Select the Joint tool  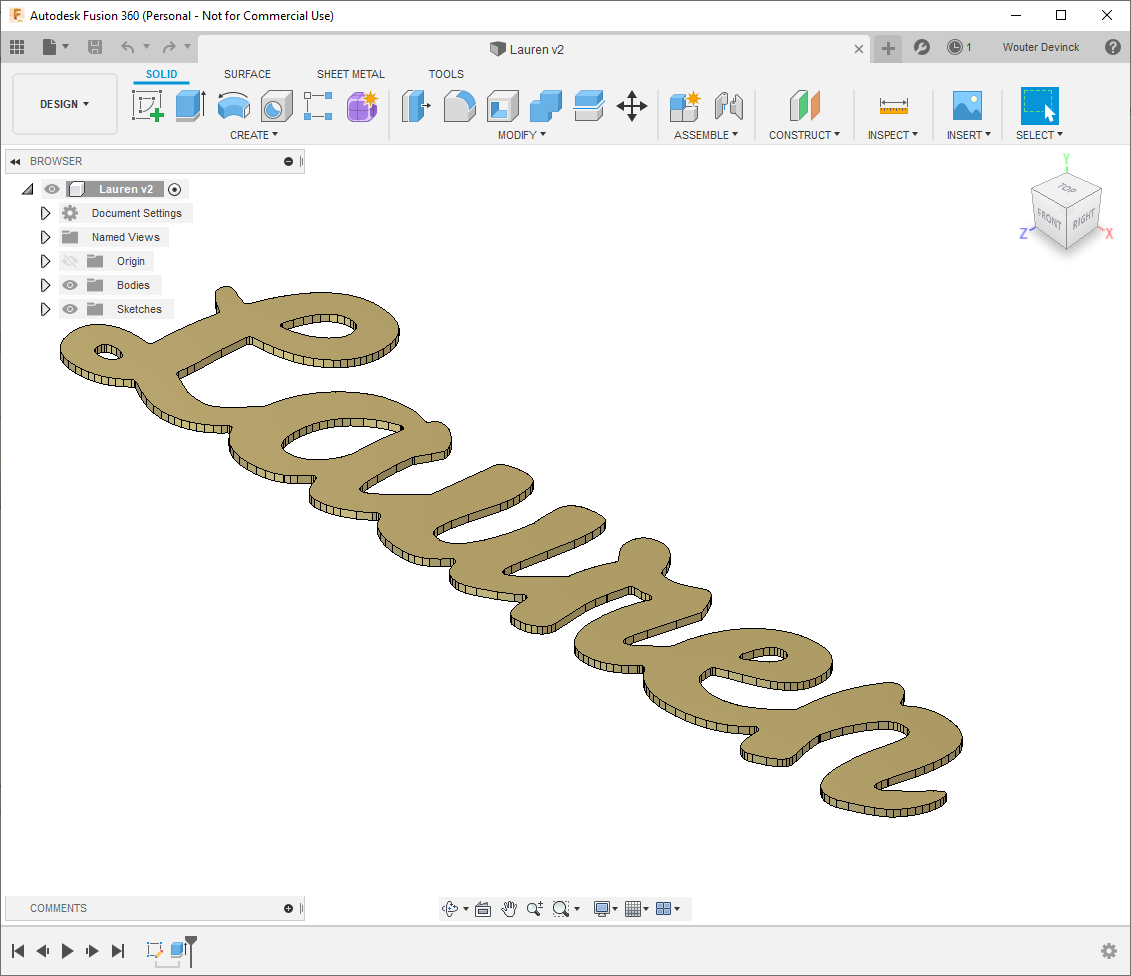[729, 106]
